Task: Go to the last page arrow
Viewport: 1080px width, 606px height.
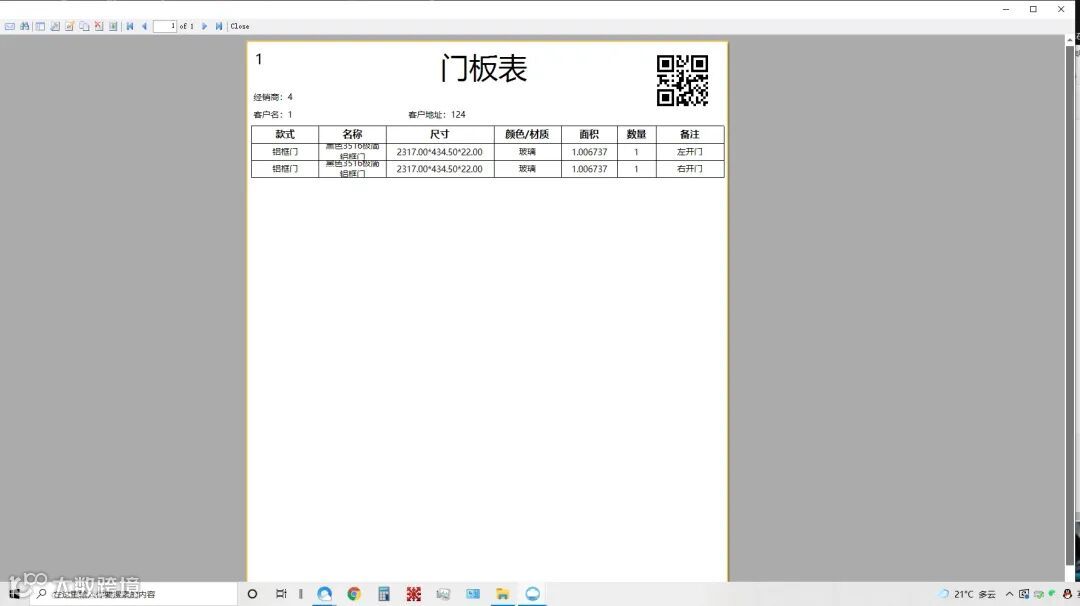Action: pos(219,26)
